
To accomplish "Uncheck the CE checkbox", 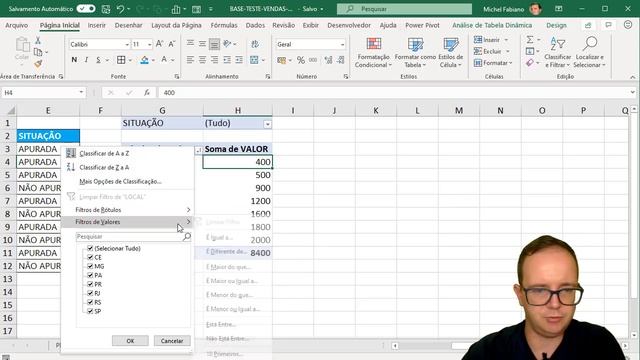I will click(90, 257).
